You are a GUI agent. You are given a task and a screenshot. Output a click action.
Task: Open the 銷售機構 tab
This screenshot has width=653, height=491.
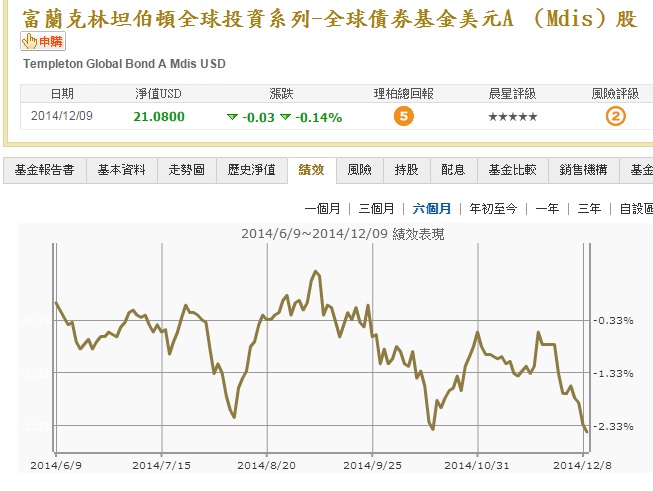pyautogui.click(x=583, y=170)
